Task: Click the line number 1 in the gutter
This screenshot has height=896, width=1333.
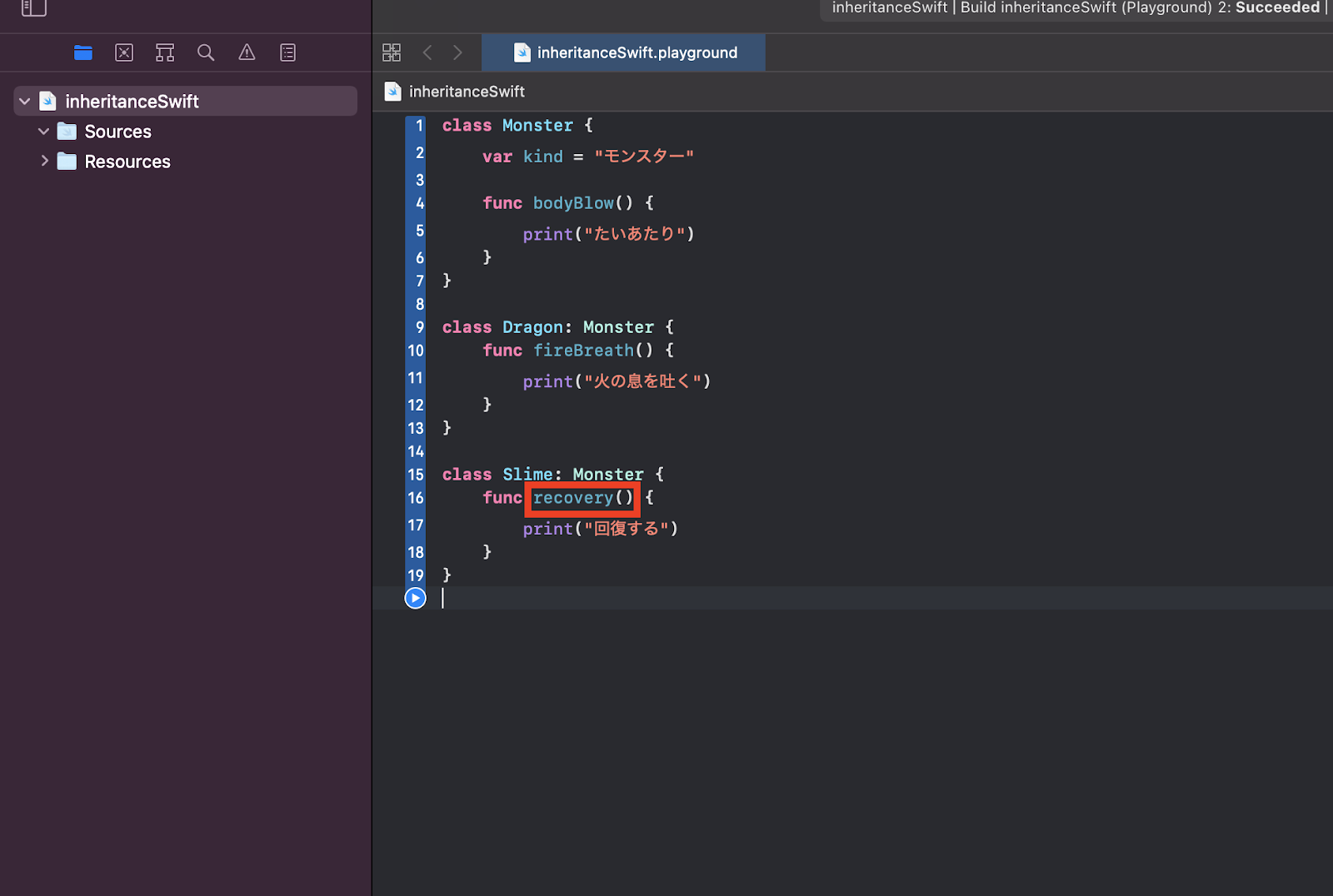Action: (420, 126)
